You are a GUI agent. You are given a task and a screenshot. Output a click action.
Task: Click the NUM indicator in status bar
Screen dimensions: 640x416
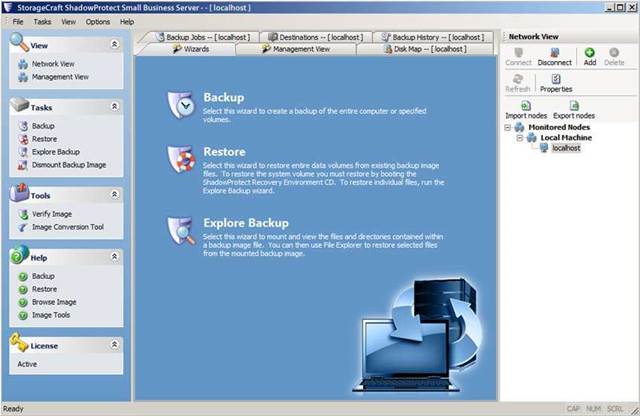[x=593, y=409]
